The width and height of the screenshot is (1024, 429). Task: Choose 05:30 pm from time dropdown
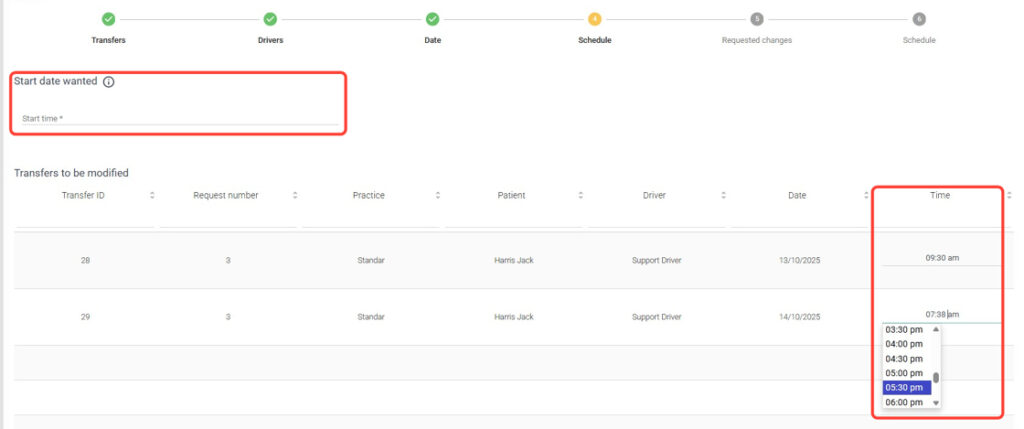coord(905,388)
